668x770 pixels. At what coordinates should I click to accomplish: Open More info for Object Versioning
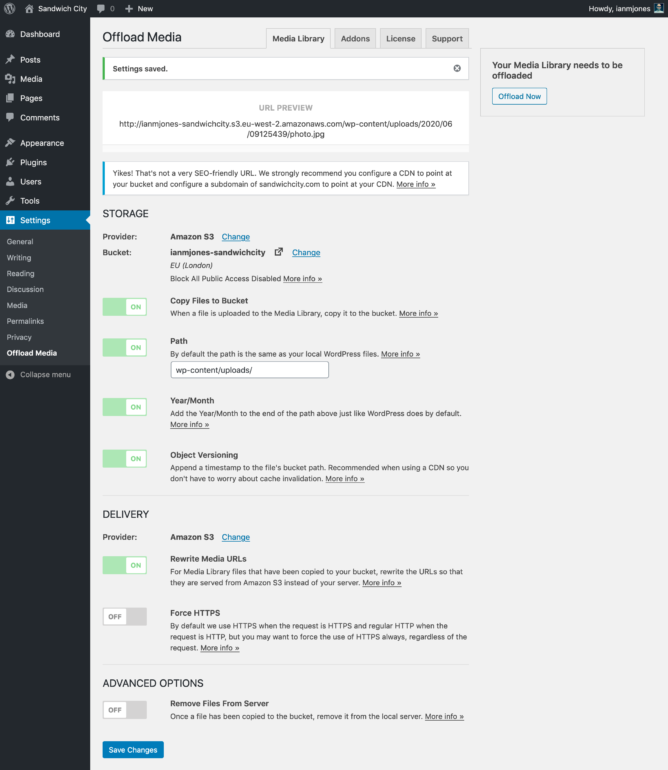(345, 478)
